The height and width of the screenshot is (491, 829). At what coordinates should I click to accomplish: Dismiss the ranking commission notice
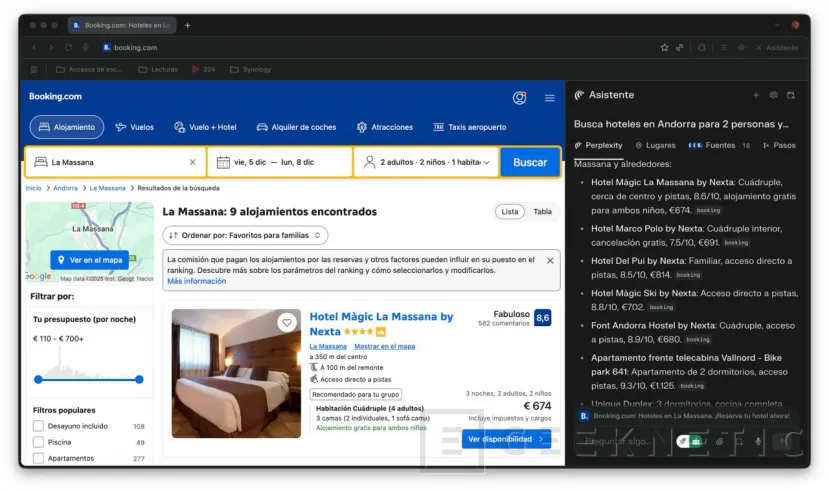550,261
